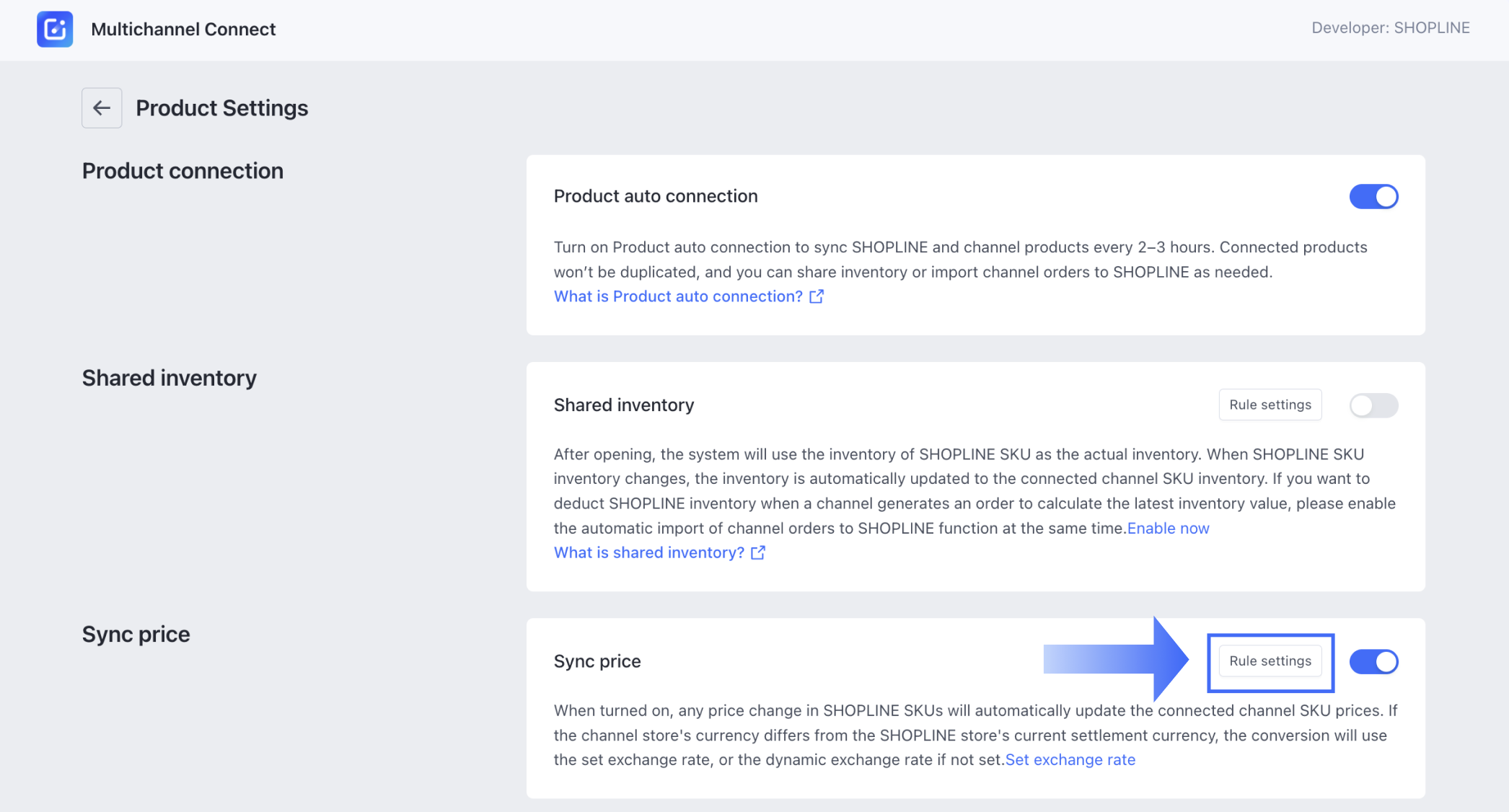
Task: Click the Multichannel Connect app logo
Action: [55, 29]
